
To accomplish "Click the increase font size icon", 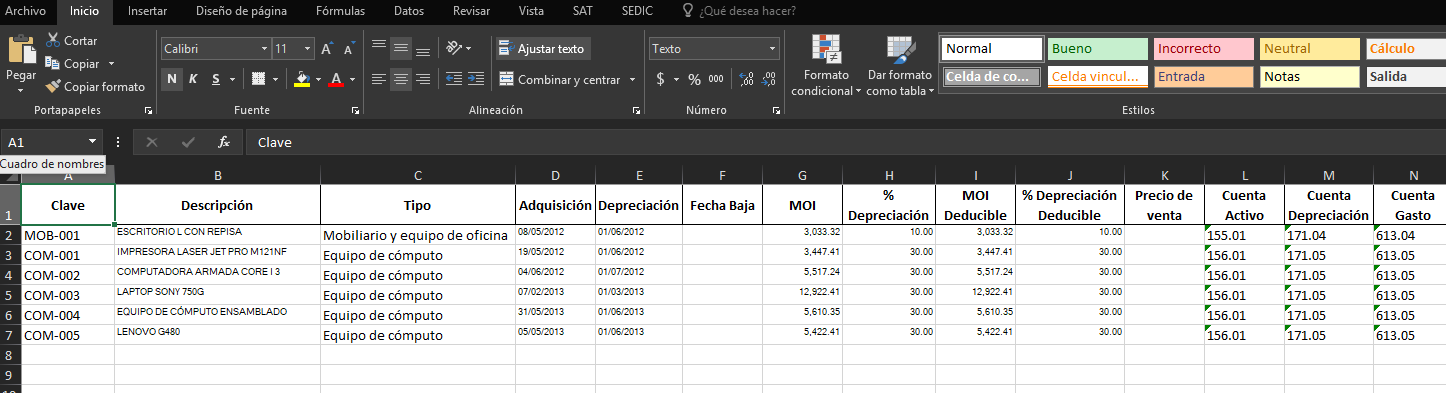I will pyautogui.click(x=328, y=49).
